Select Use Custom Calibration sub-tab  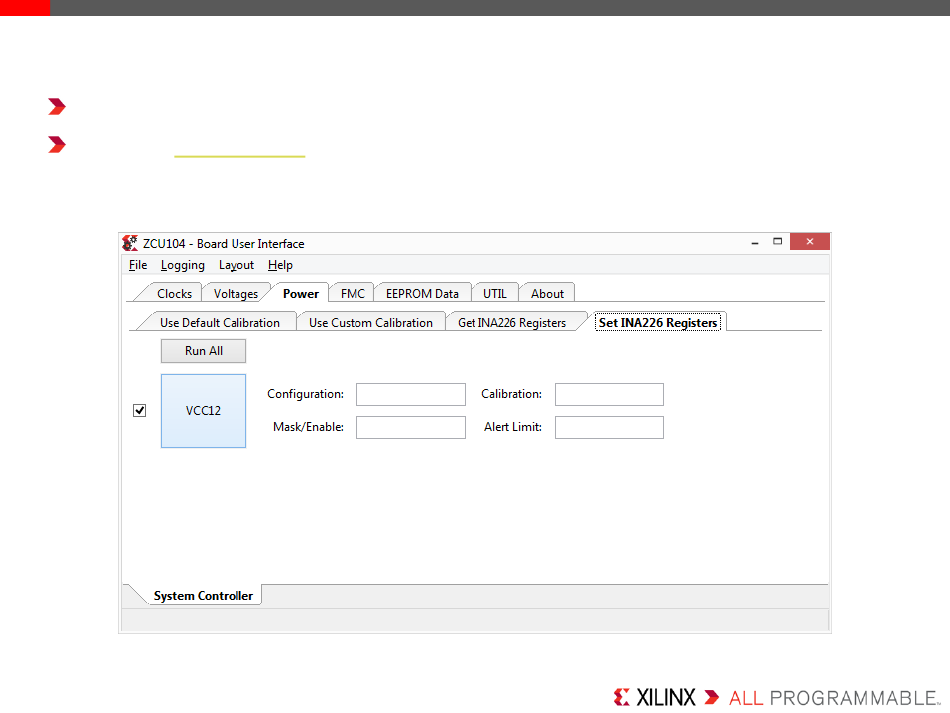click(371, 322)
